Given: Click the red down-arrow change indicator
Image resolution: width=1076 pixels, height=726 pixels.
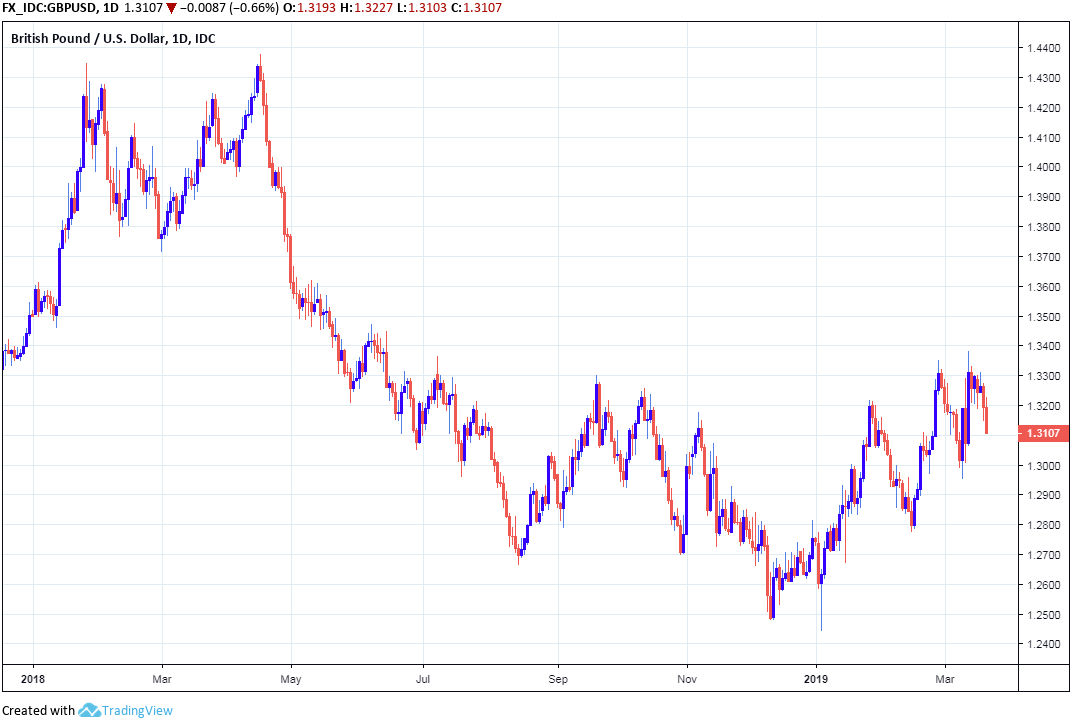Looking at the screenshot, I should coord(172,8).
